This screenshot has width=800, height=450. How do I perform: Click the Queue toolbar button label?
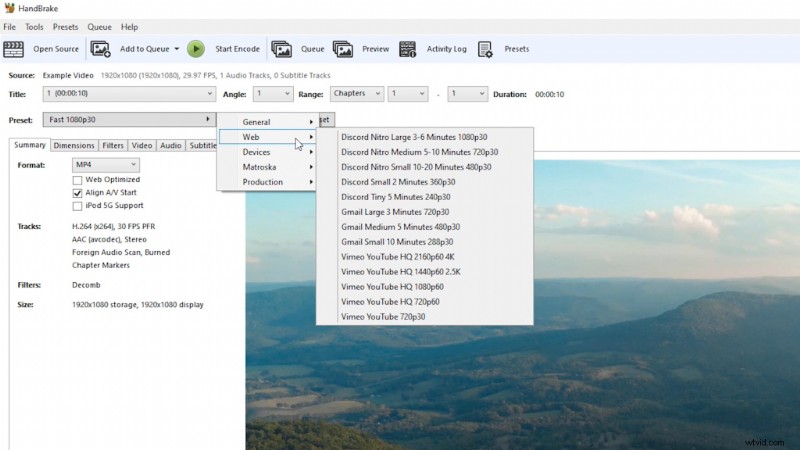click(x=312, y=49)
